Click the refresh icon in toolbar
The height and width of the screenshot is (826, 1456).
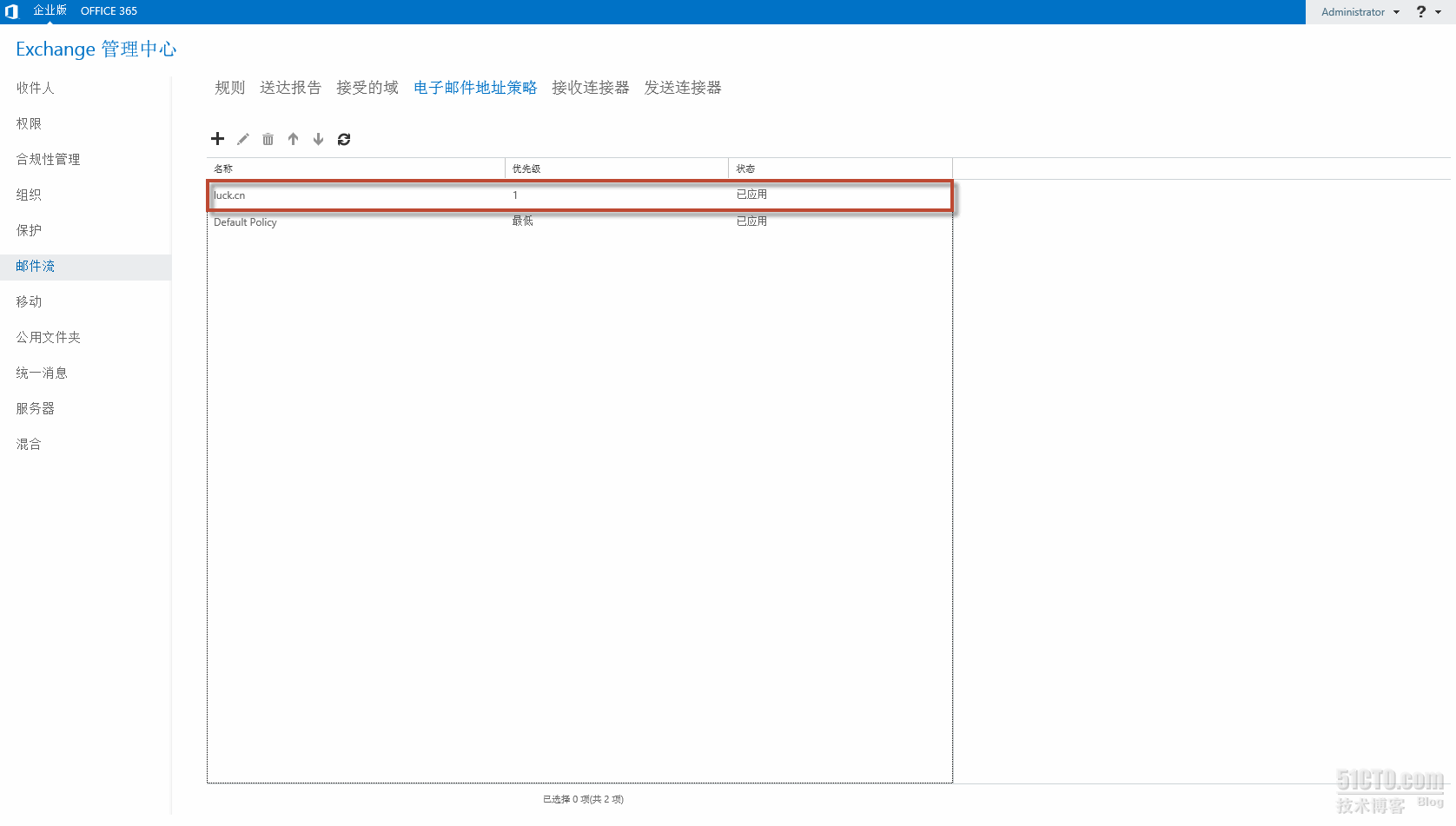[344, 139]
